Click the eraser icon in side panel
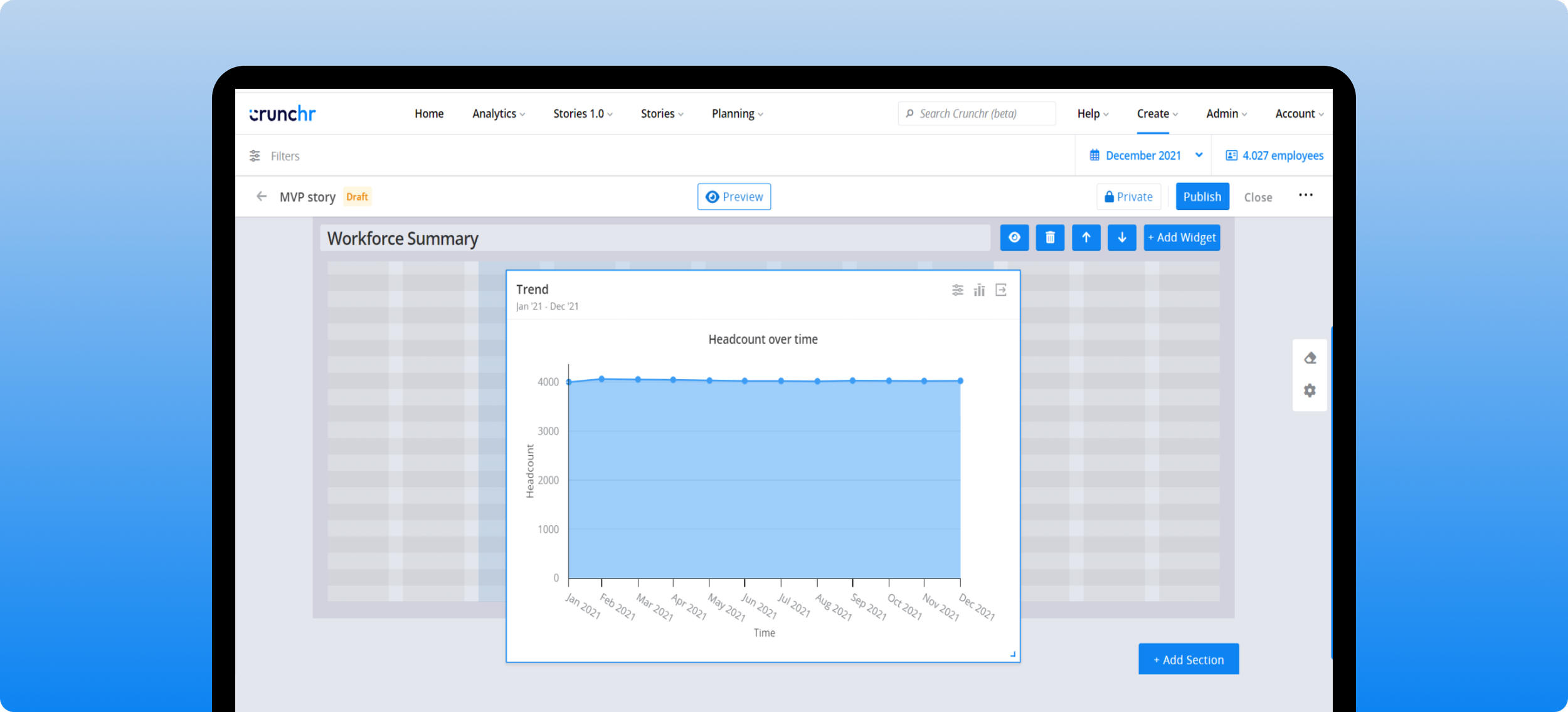 [x=1310, y=359]
